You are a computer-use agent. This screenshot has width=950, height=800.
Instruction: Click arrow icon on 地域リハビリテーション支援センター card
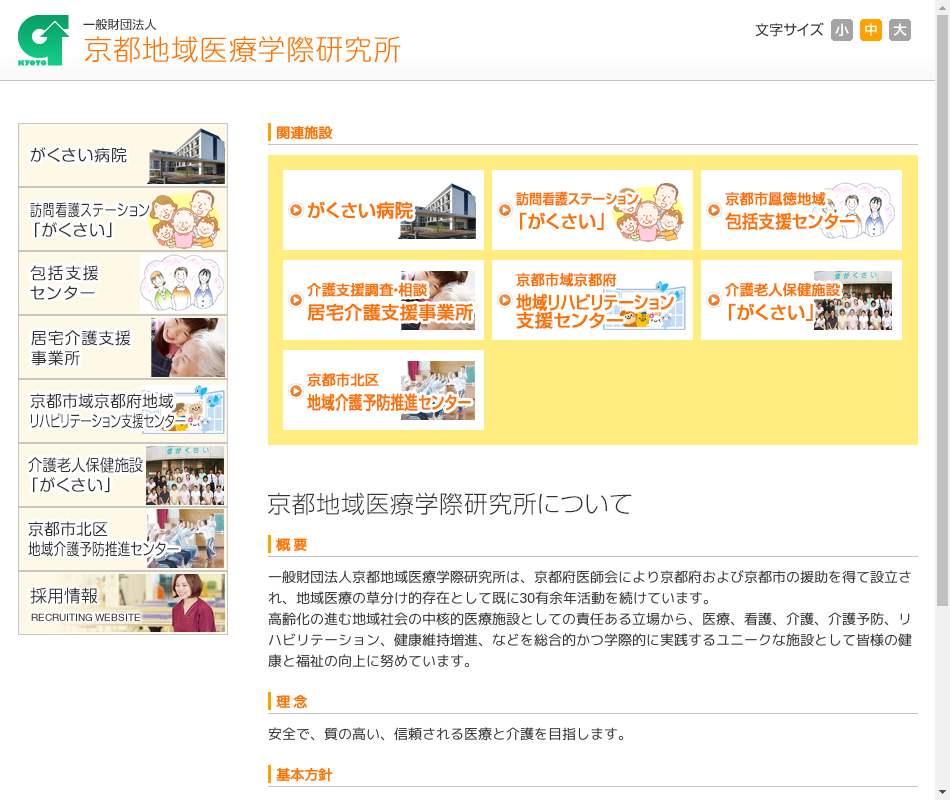click(505, 300)
